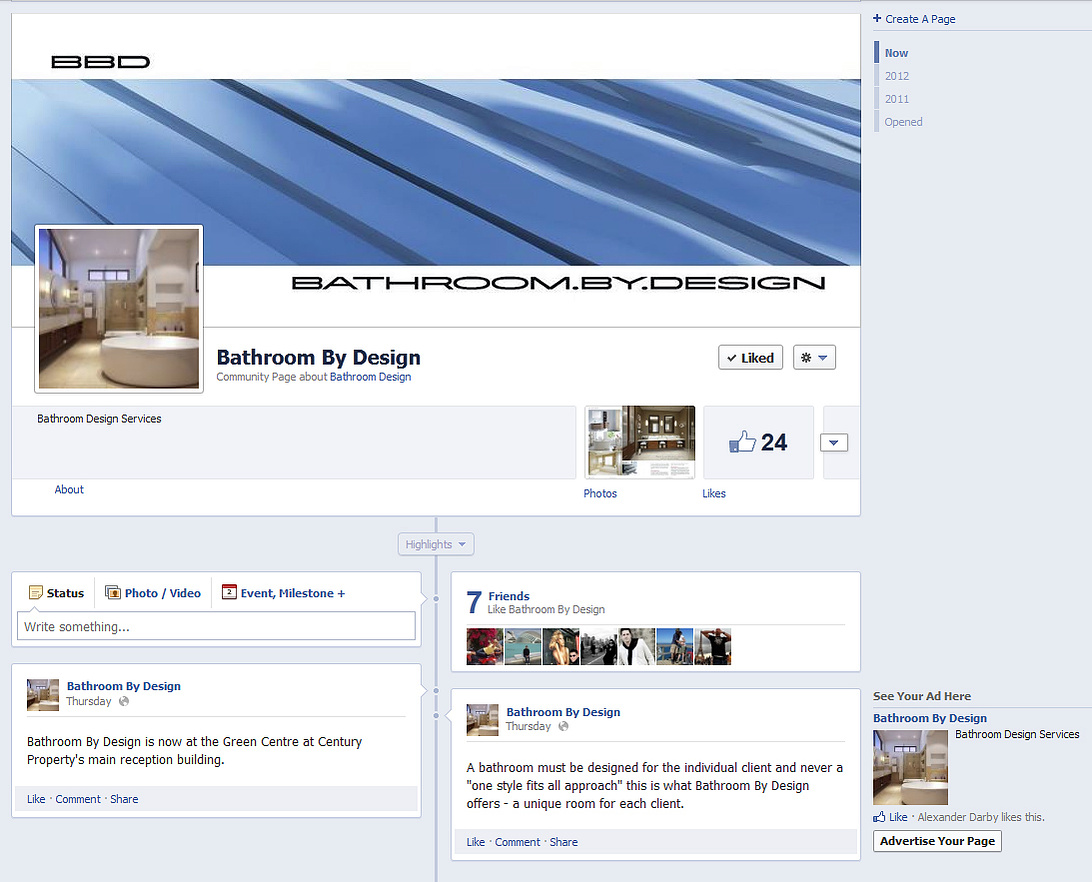
Task: Click Bathroom By Design author on Green Centre post
Action: pos(124,686)
